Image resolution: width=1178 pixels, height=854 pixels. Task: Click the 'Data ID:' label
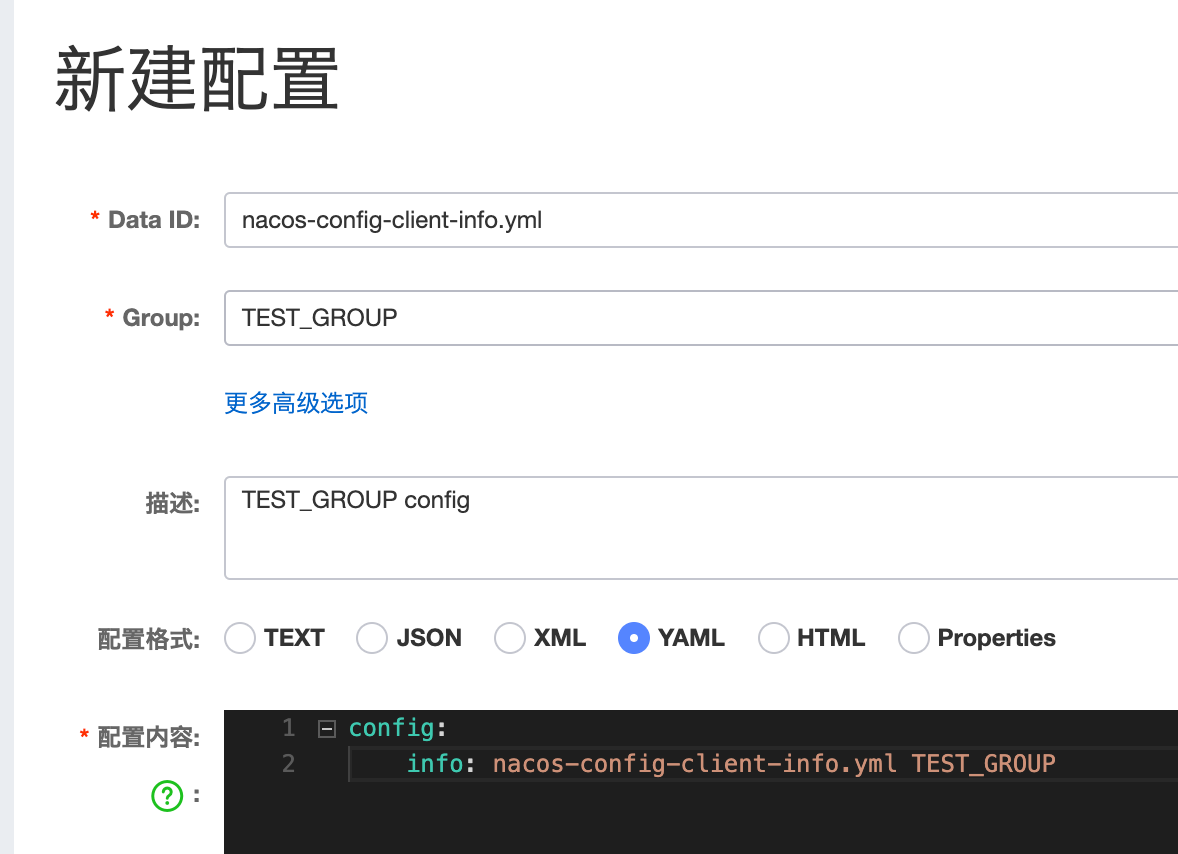[x=154, y=220]
